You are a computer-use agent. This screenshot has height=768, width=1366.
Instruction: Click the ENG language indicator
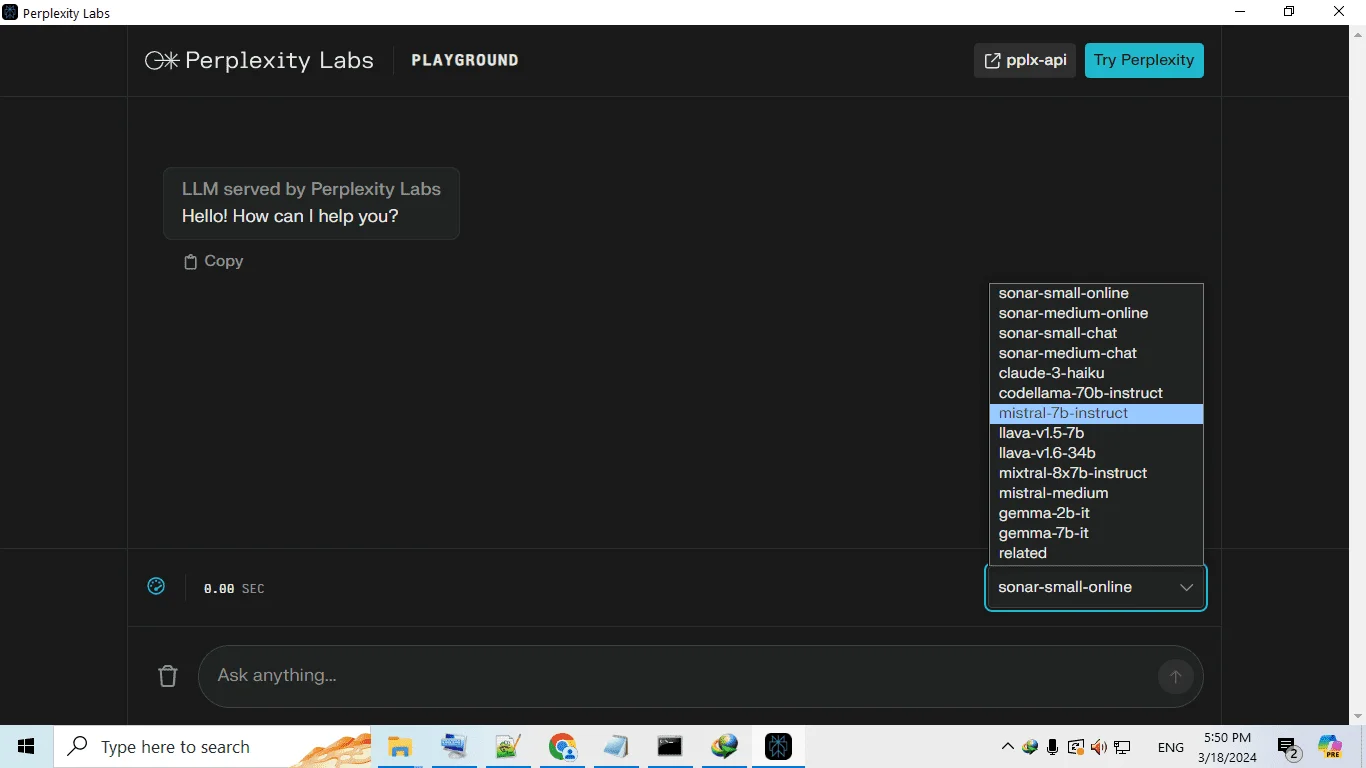pos(1171,747)
